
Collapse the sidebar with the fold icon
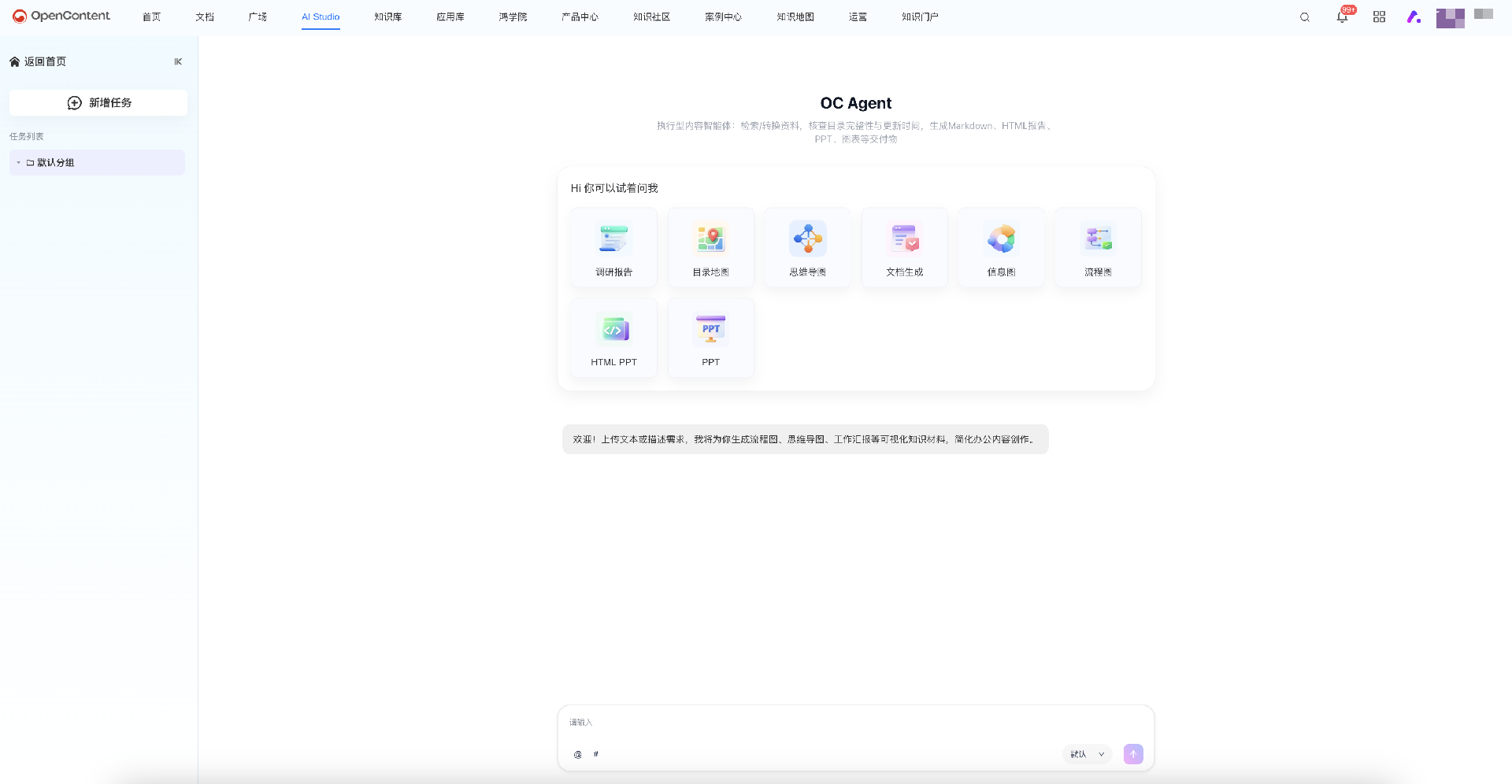(178, 61)
